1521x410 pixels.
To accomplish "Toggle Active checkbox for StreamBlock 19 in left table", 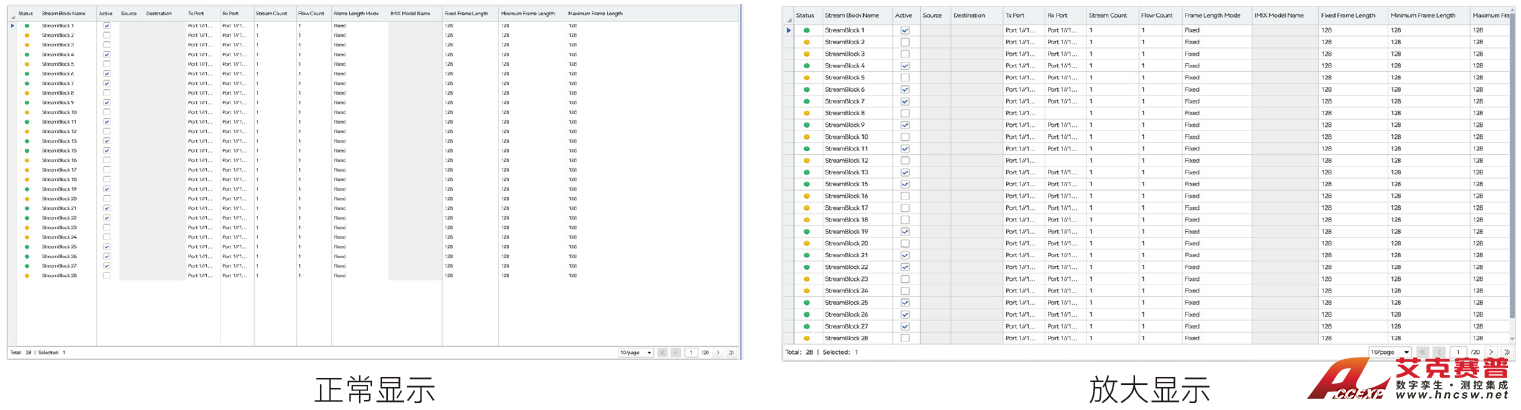I will [x=106, y=189].
